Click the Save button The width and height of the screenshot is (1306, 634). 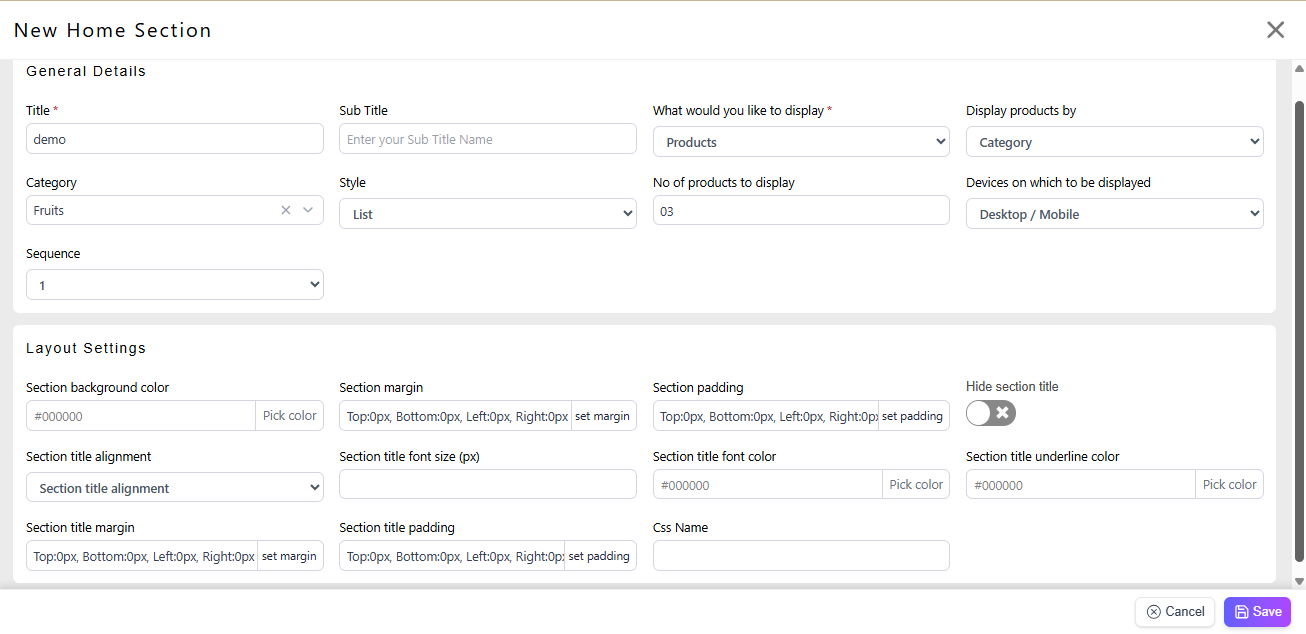[1257, 612]
